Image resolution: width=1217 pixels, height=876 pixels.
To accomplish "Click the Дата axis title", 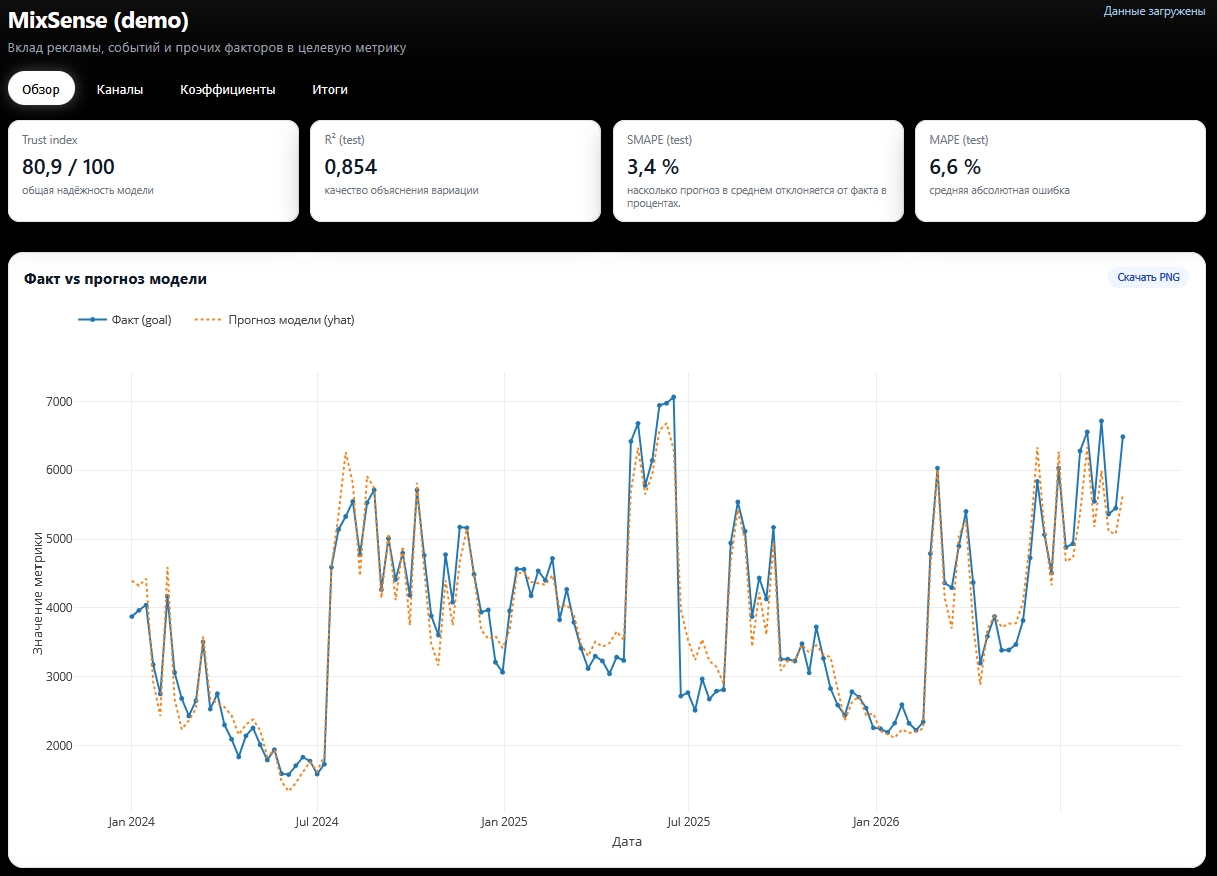I will click(627, 842).
